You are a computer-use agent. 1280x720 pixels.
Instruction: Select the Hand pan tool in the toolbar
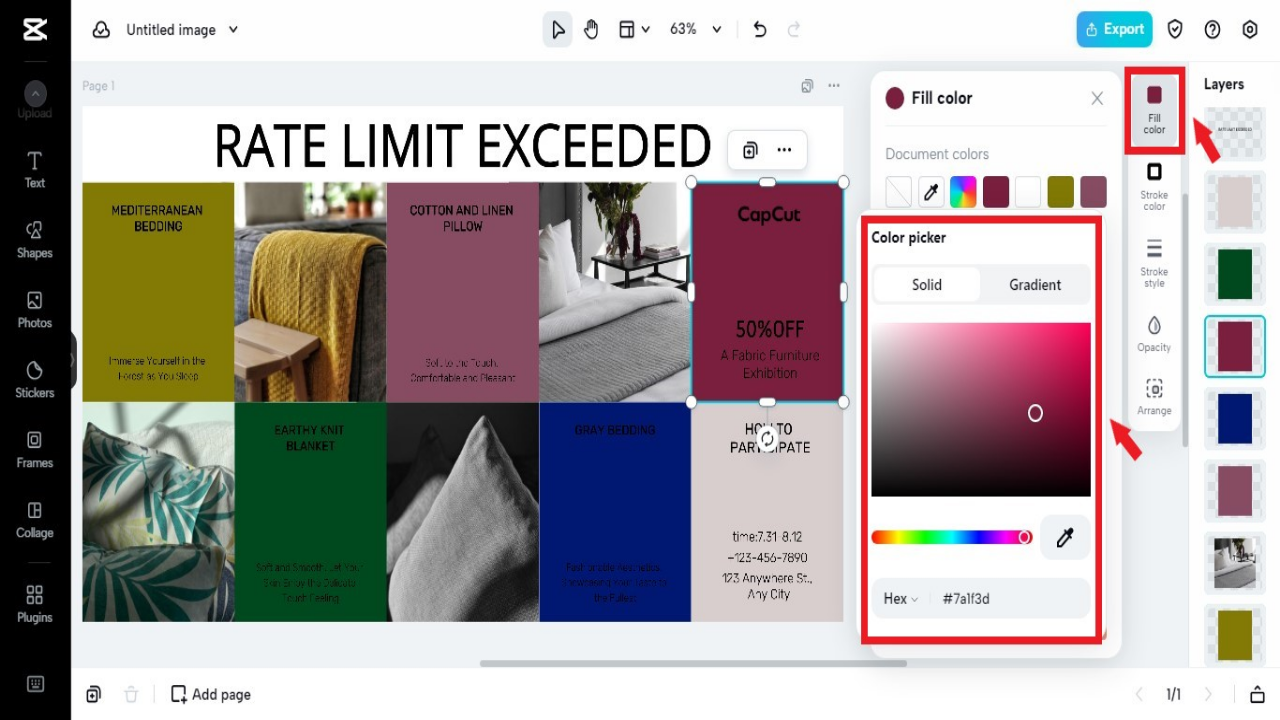(x=591, y=29)
